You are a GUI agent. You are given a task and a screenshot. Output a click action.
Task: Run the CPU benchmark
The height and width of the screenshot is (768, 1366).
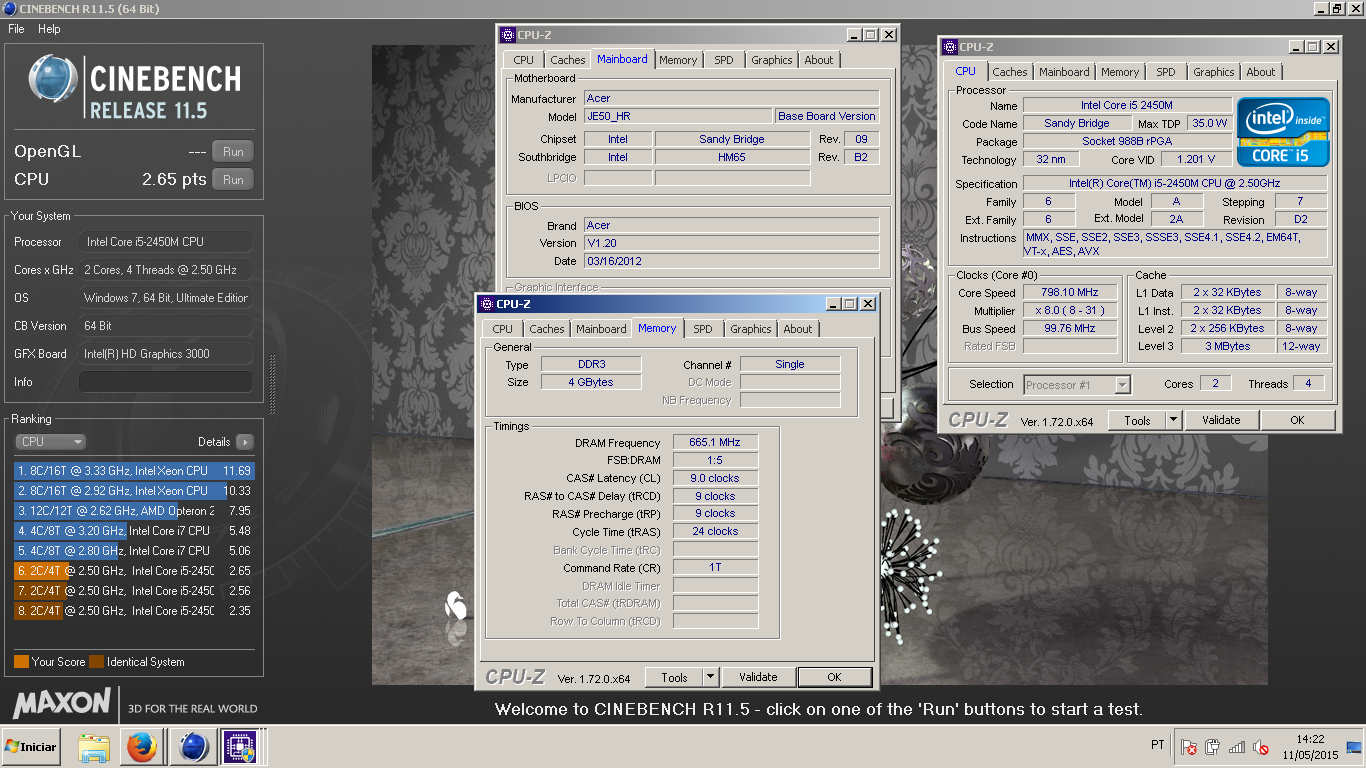pyautogui.click(x=233, y=180)
